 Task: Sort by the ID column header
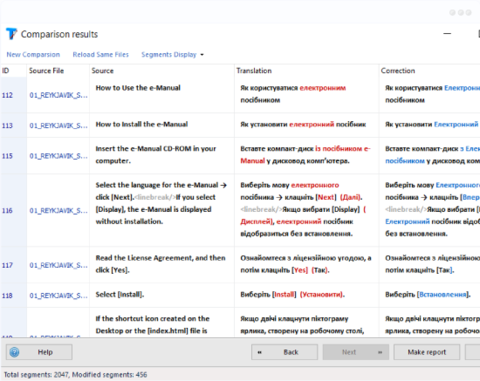[14, 71]
